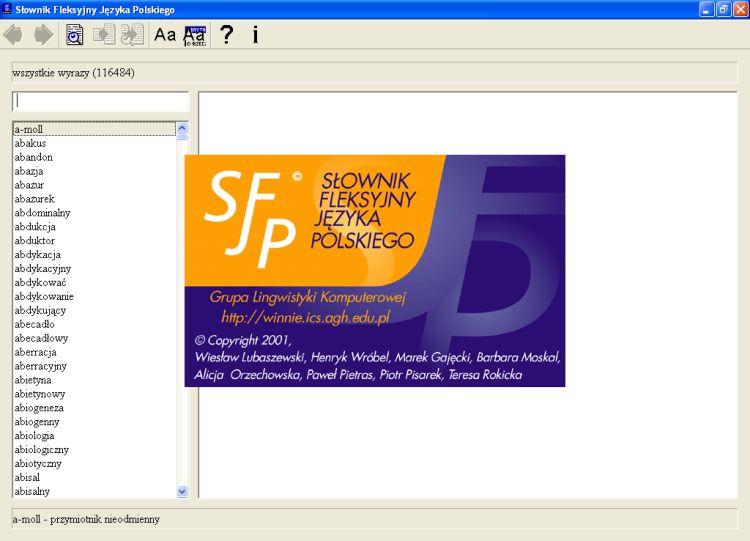The image size is (750, 541).
Task: Select "abiotyczny" in the word list
Action: (94, 463)
